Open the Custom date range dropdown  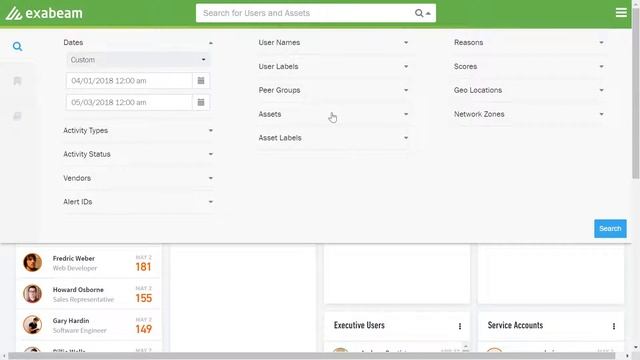click(138, 60)
